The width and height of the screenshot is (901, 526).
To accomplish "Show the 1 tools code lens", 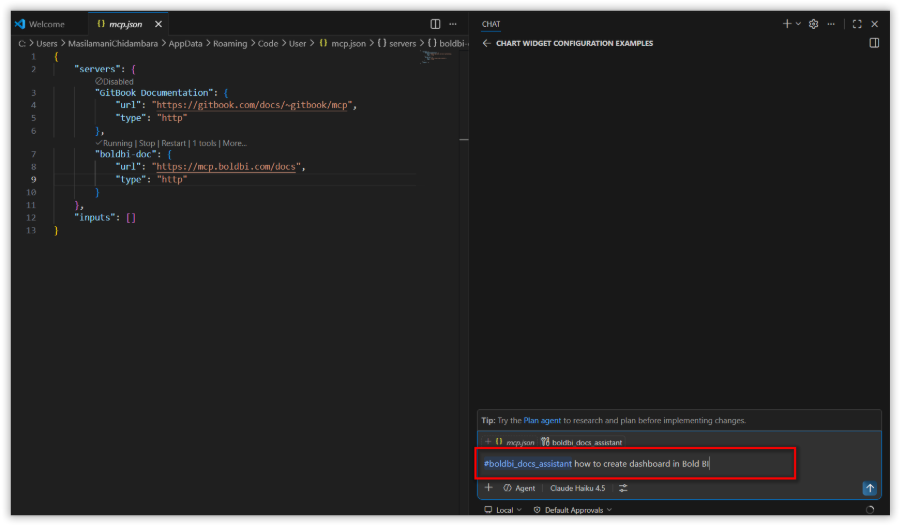I will pyautogui.click(x=204, y=143).
